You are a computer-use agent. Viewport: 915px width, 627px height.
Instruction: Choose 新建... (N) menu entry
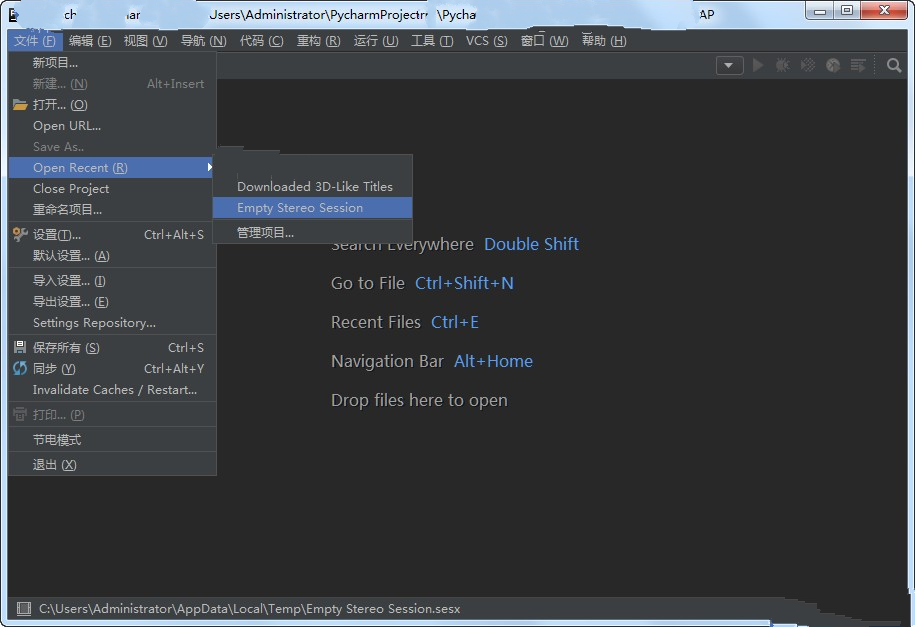click(113, 84)
